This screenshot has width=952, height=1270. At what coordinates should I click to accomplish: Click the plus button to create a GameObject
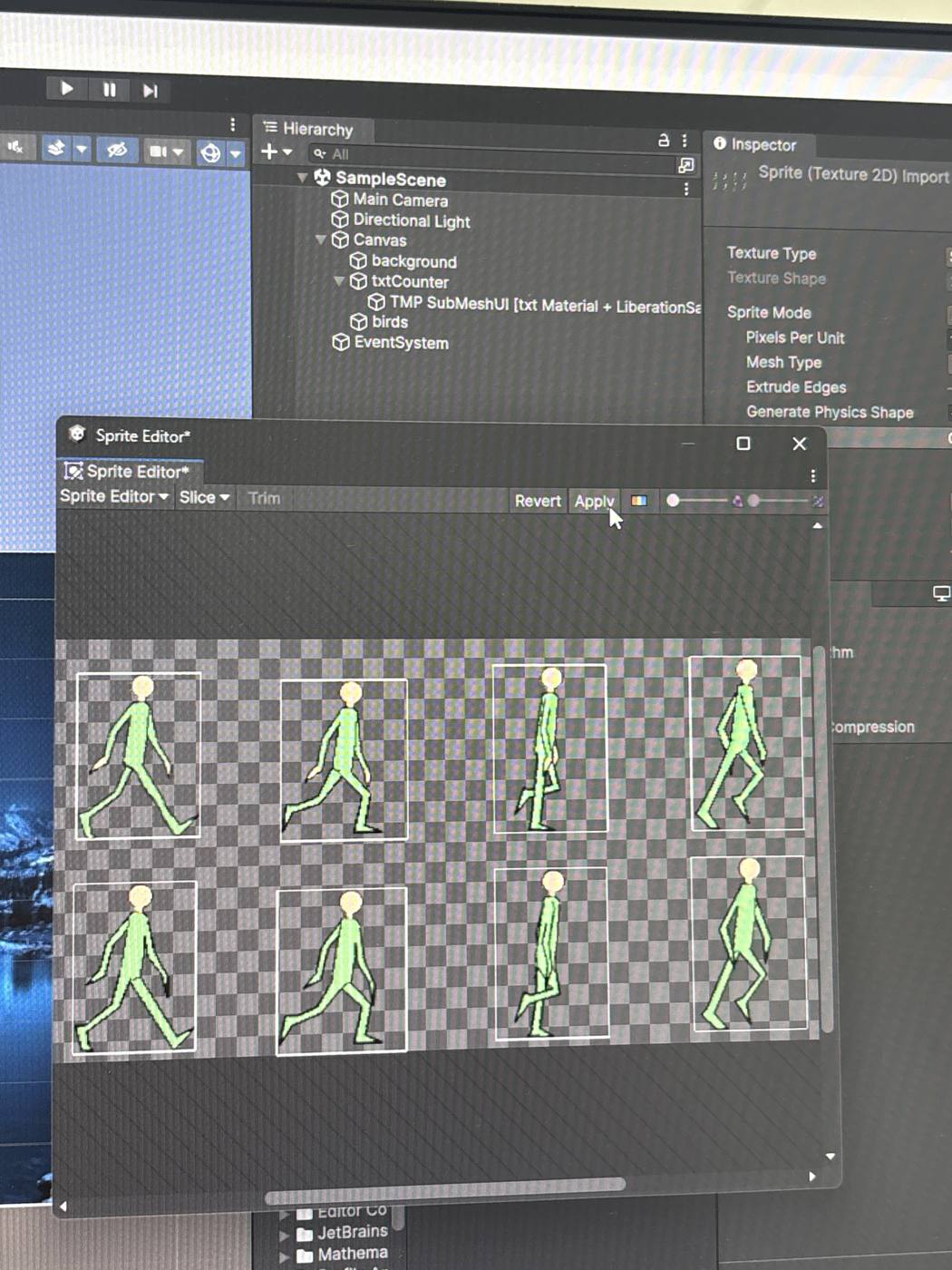(269, 151)
